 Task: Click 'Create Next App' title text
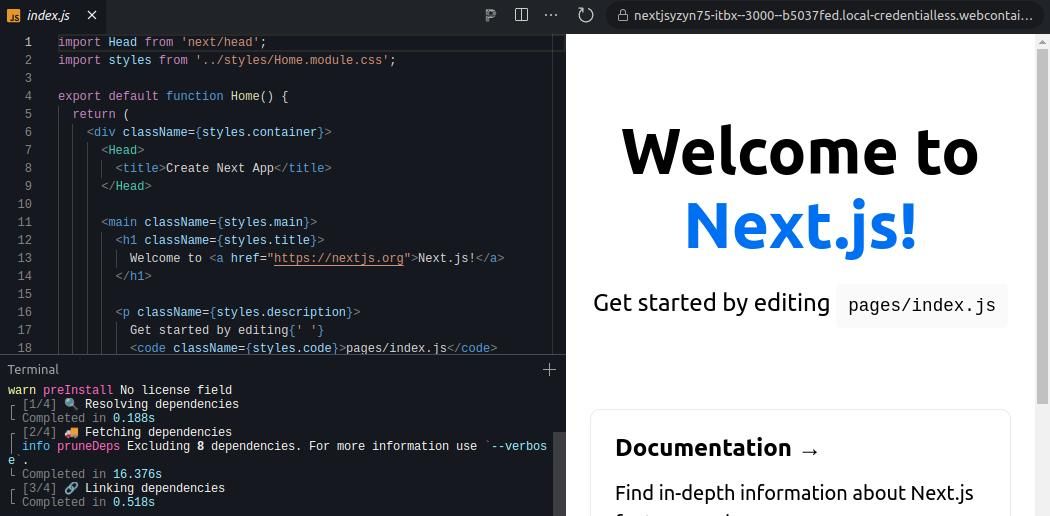[x=220, y=168]
